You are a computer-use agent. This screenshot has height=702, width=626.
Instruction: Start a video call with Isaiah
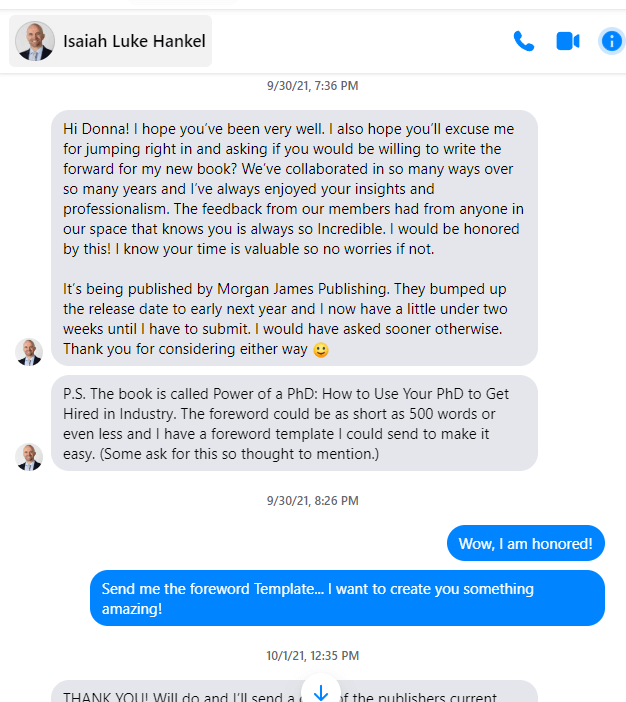568,41
